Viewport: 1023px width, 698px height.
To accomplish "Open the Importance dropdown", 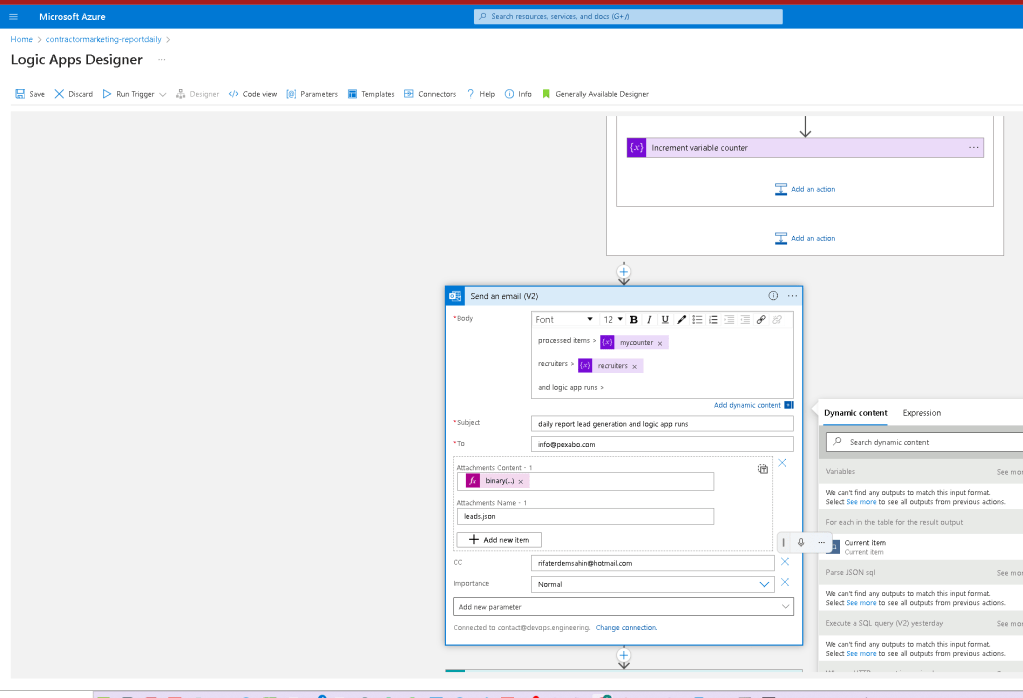I will (x=653, y=584).
